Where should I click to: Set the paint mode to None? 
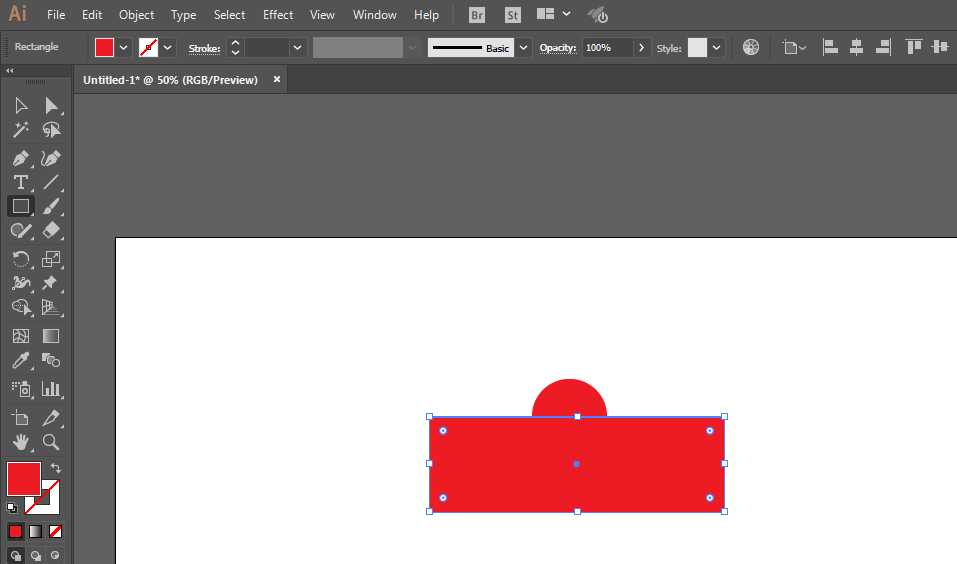(x=56, y=531)
